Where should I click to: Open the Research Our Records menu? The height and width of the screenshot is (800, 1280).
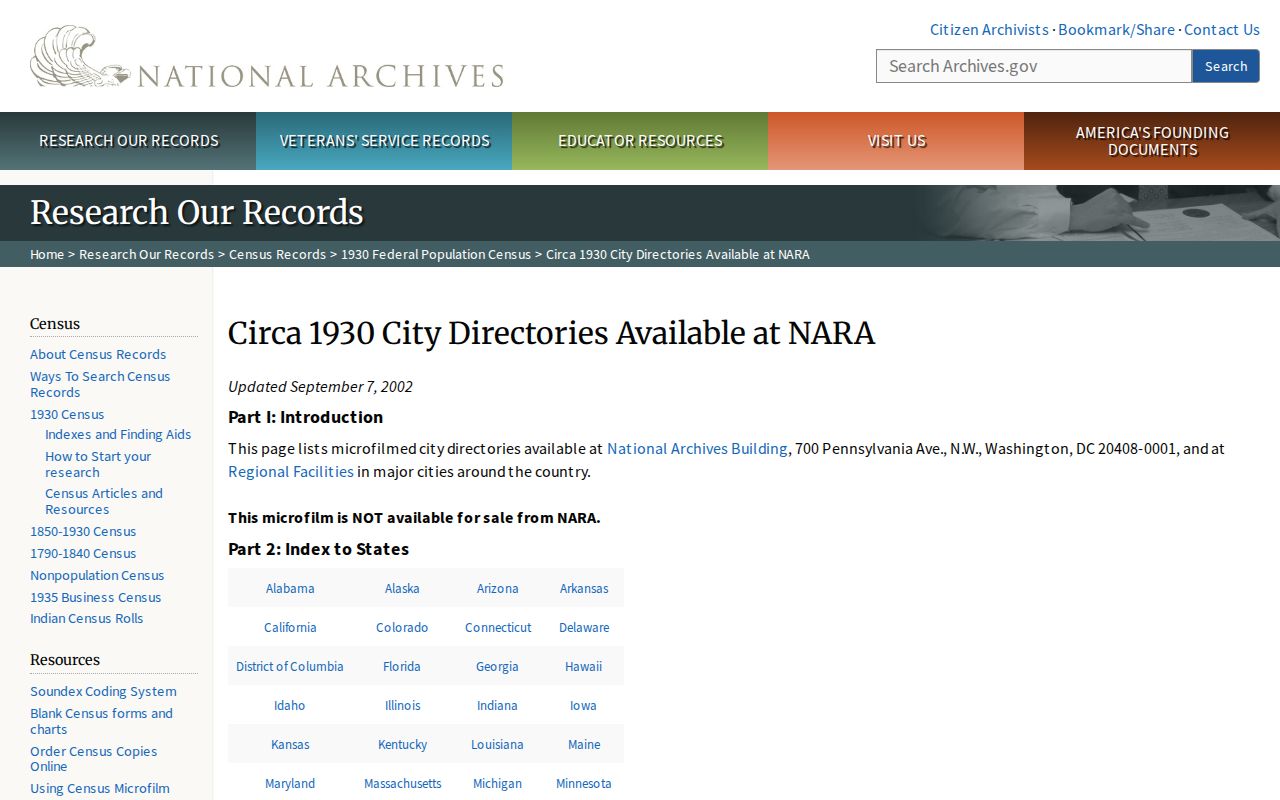tap(128, 141)
